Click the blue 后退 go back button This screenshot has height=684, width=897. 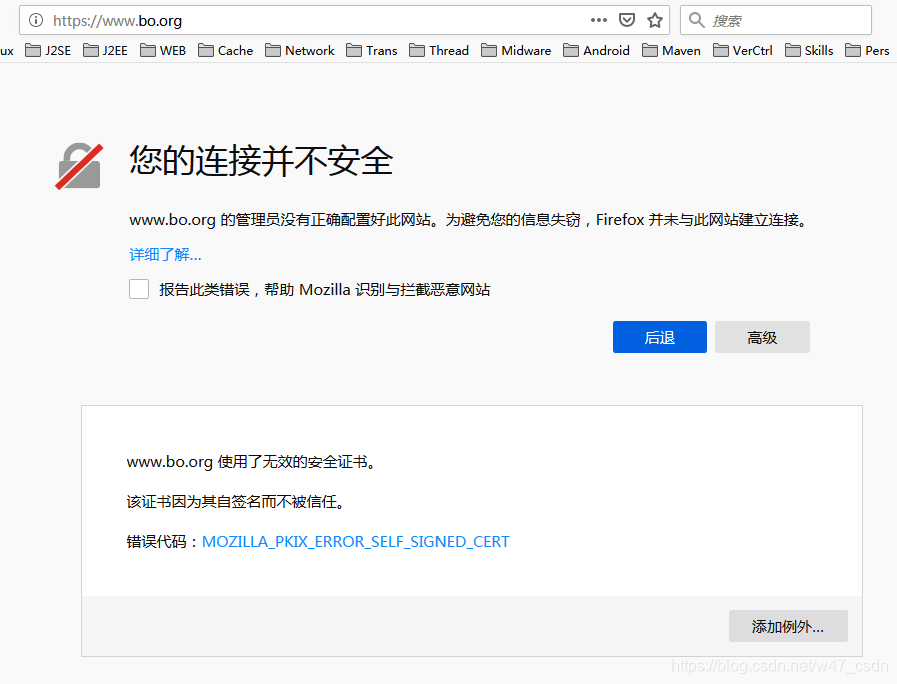(x=660, y=337)
